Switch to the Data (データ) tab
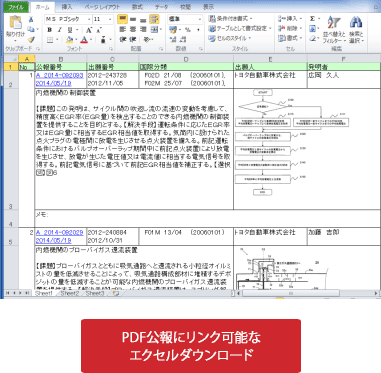 click(161, 7)
